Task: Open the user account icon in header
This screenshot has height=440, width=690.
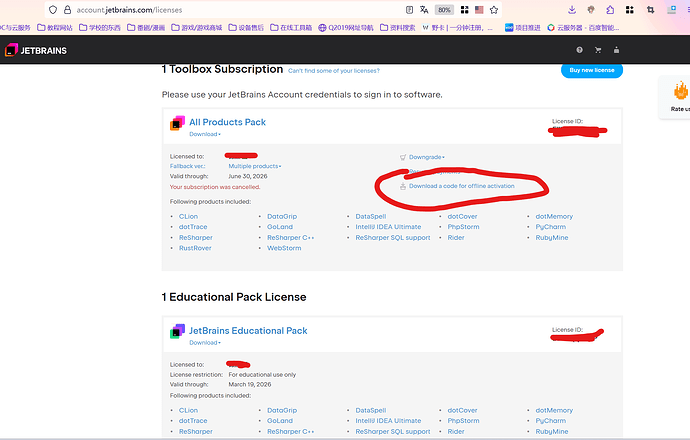Action: tap(617, 50)
